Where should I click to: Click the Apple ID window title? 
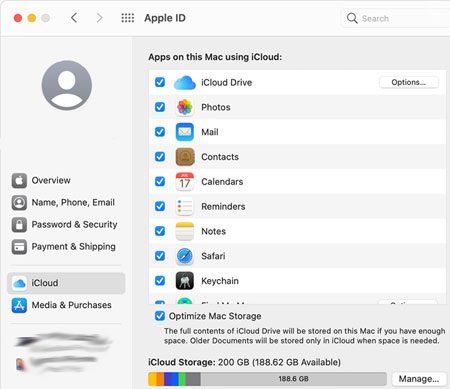click(165, 18)
